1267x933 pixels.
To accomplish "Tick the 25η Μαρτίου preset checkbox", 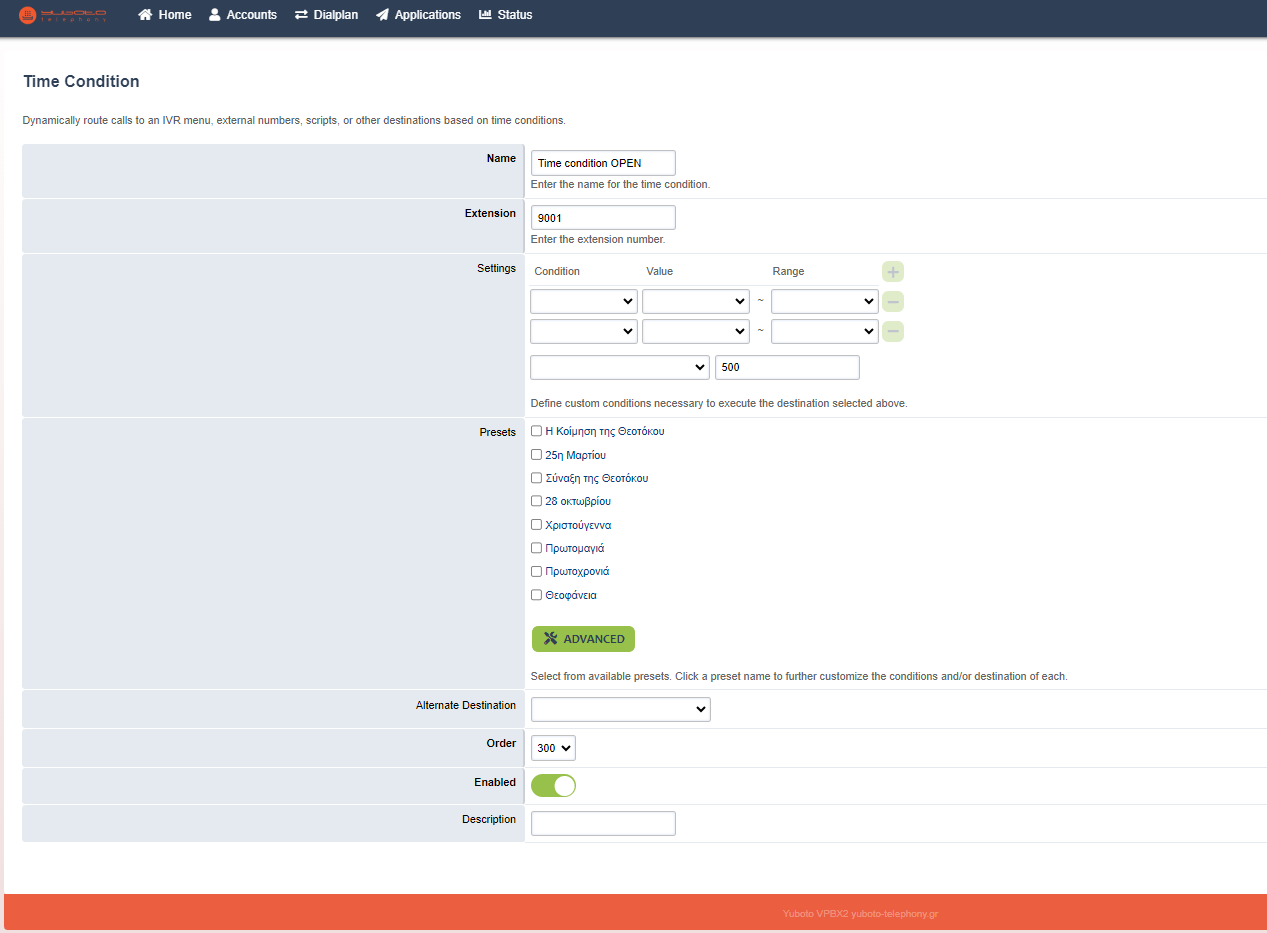I will [537, 455].
